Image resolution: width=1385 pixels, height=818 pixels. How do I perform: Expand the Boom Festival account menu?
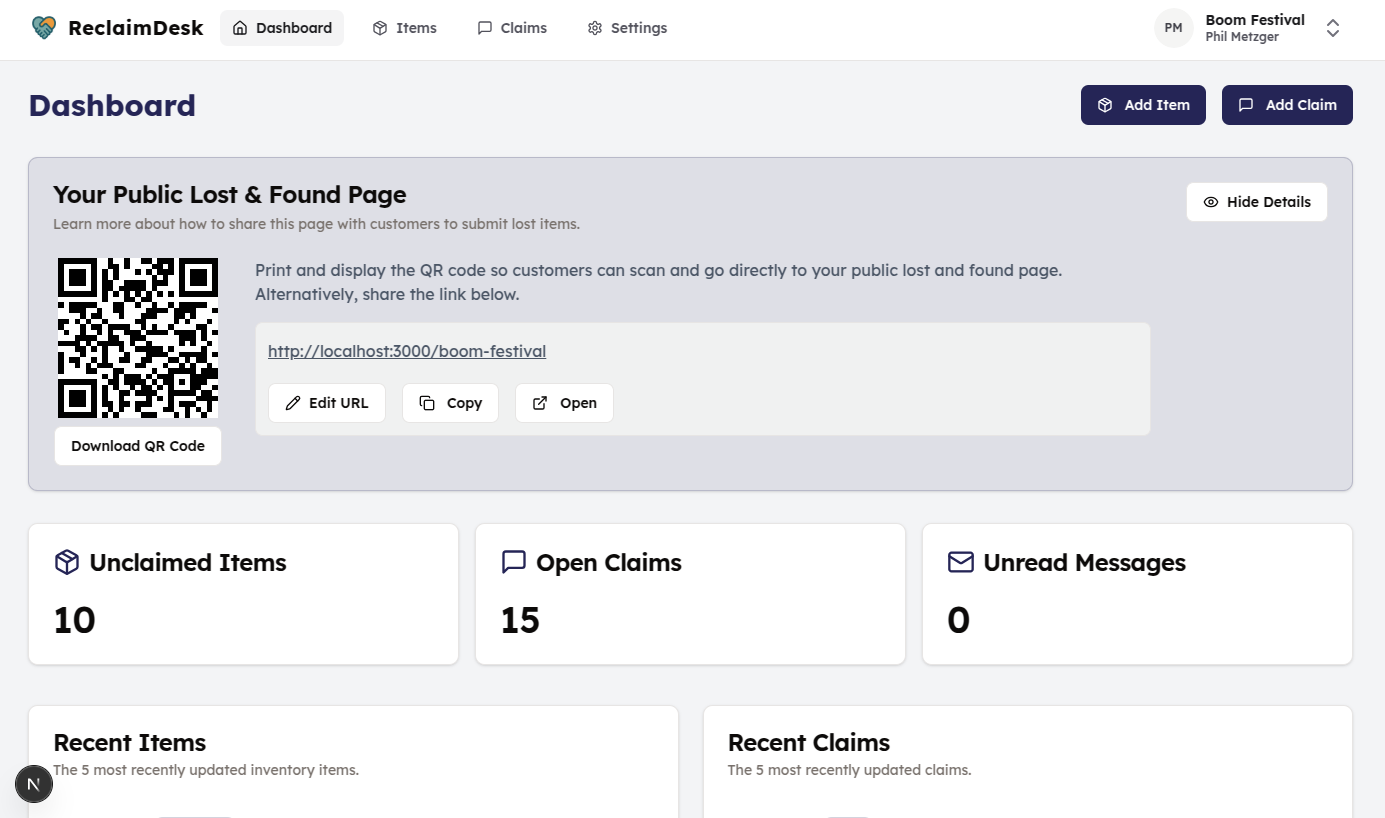[x=1333, y=28]
